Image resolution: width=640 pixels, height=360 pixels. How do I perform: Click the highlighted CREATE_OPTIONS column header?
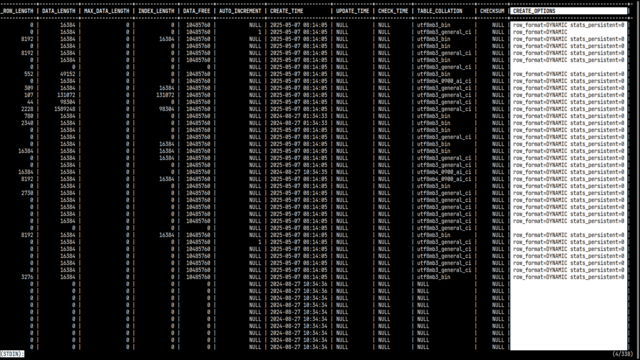pos(568,11)
